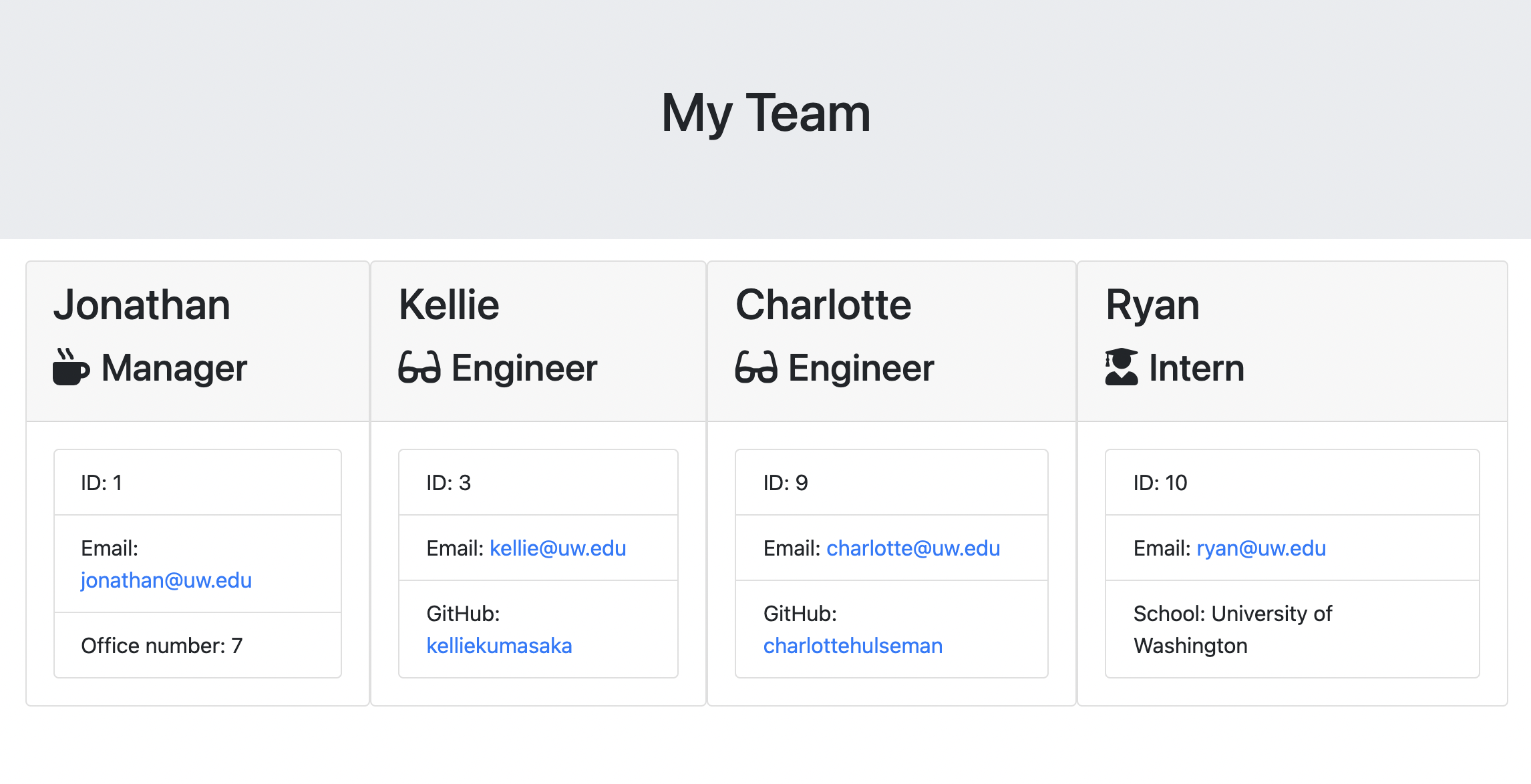Click the graduate Intern icon
Screen dimensions: 1531x784
coord(1122,367)
